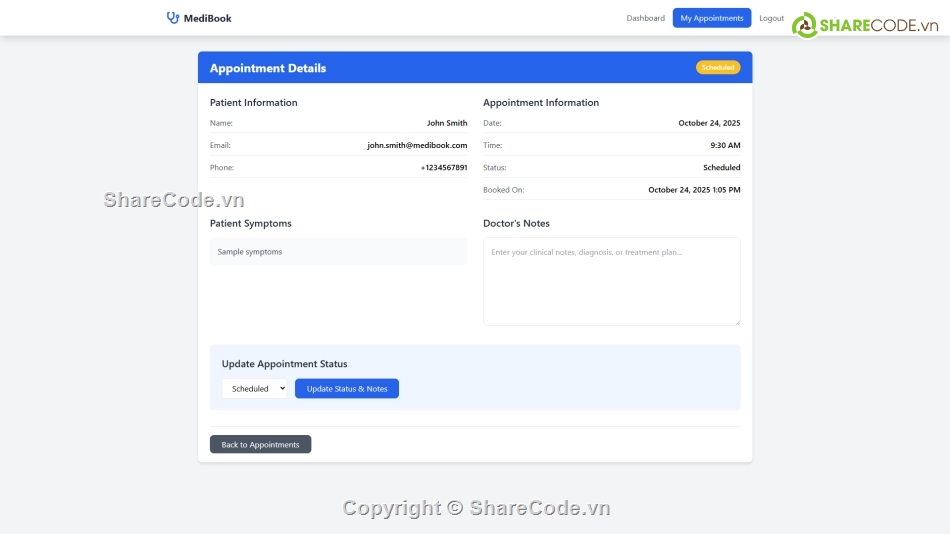This screenshot has width=950, height=534.
Task: Click the appointment time 9:30 AM
Action: [x=725, y=146]
